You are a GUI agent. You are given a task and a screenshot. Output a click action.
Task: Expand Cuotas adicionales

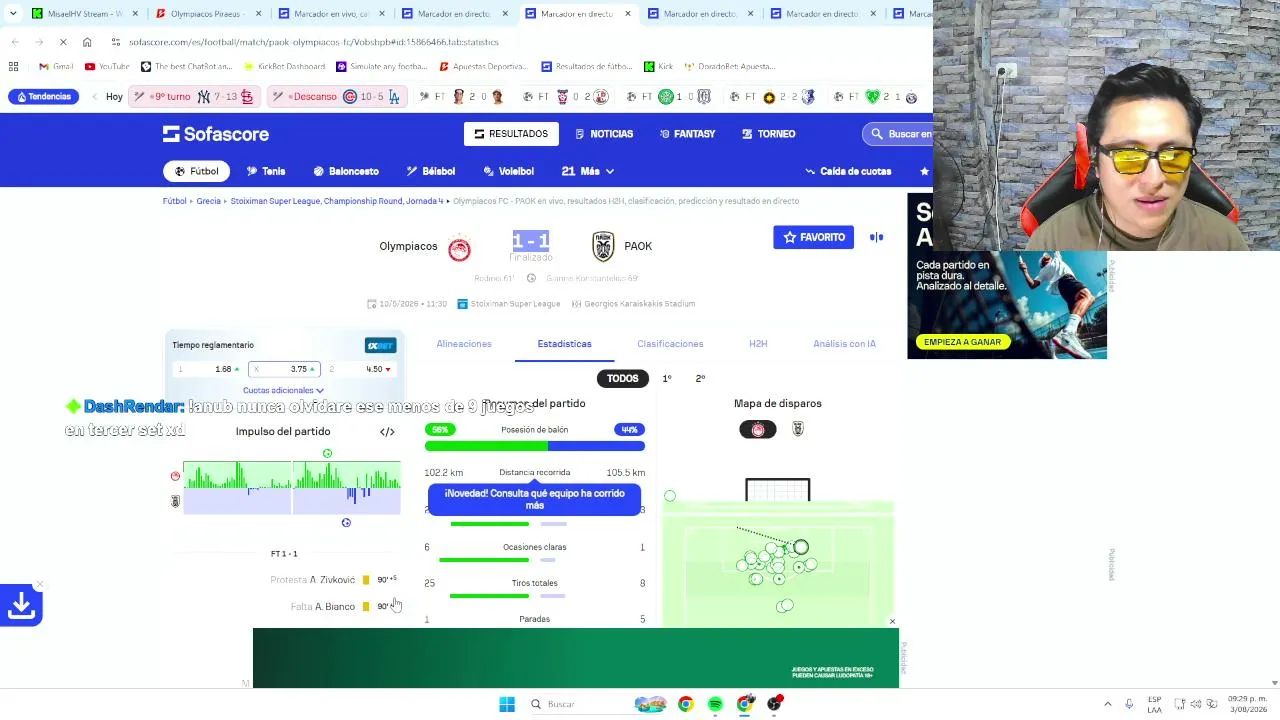tap(283, 391)
